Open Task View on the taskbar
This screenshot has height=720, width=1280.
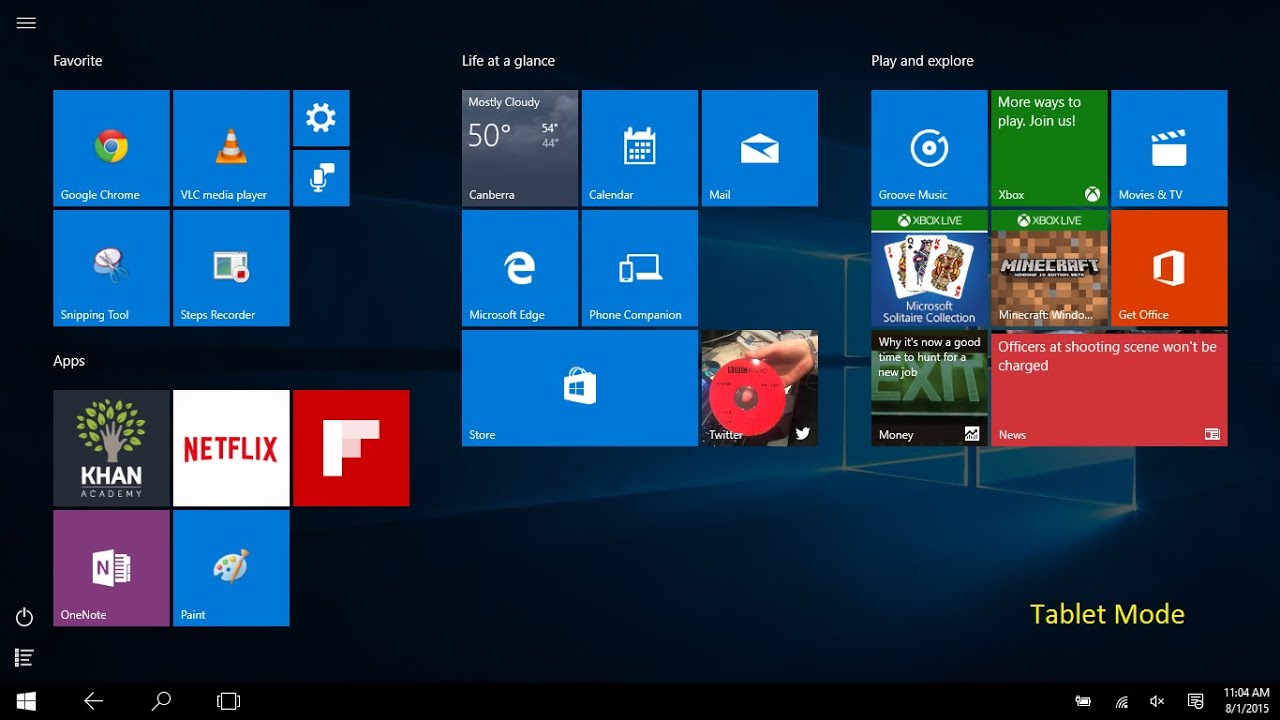[x=229, y=702]
